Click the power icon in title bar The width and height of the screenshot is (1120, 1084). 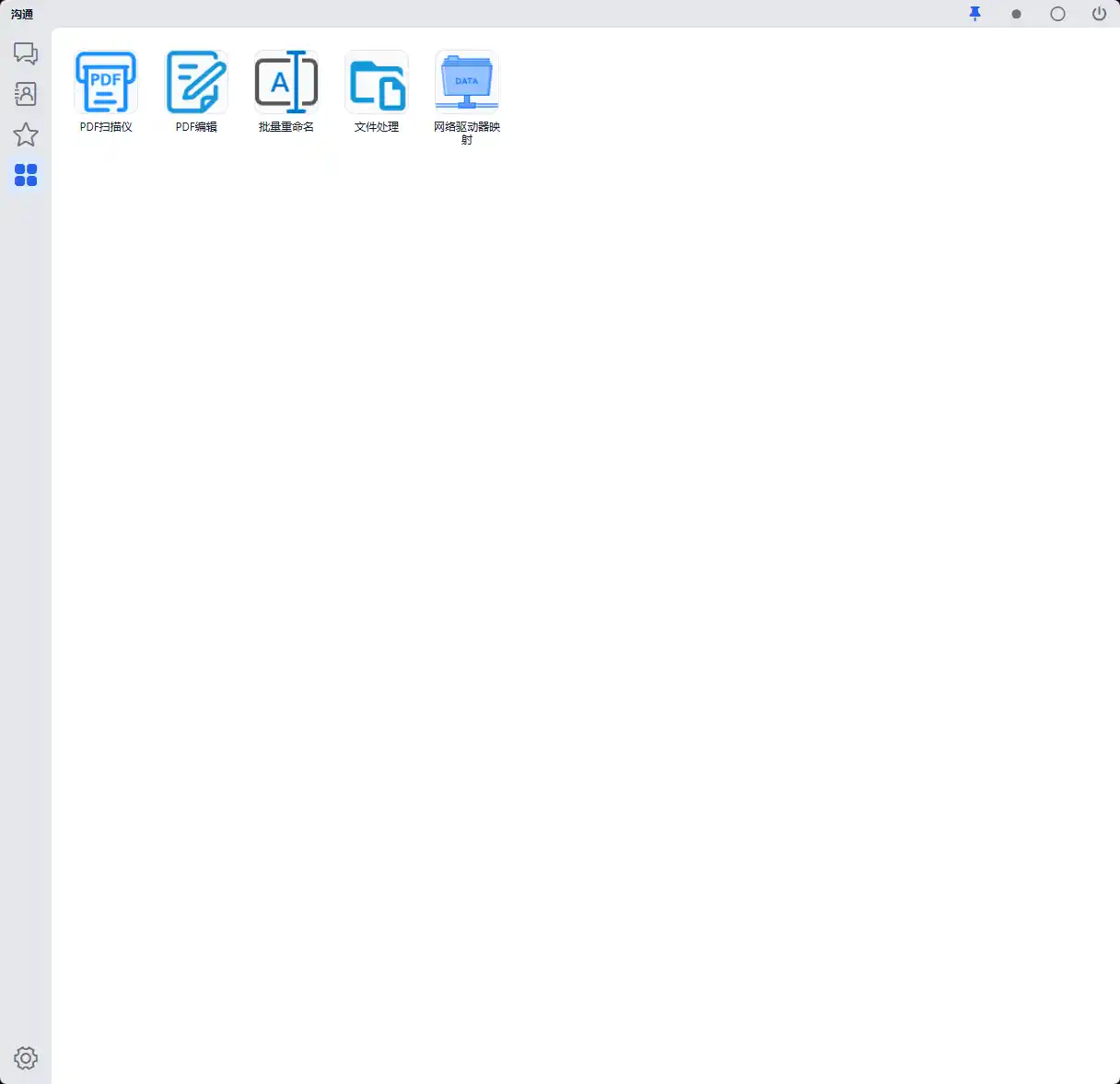click(x=1099, y=14)
